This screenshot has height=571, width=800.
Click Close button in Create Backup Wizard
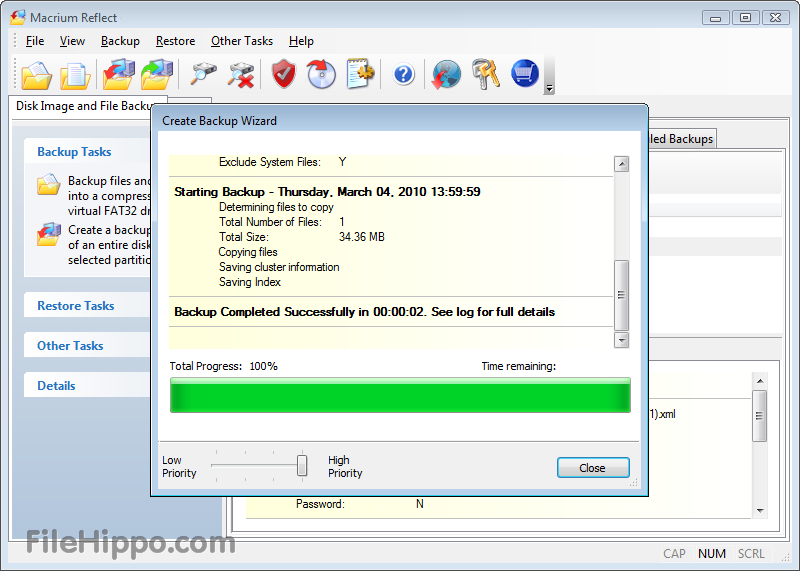click(593, 468)
